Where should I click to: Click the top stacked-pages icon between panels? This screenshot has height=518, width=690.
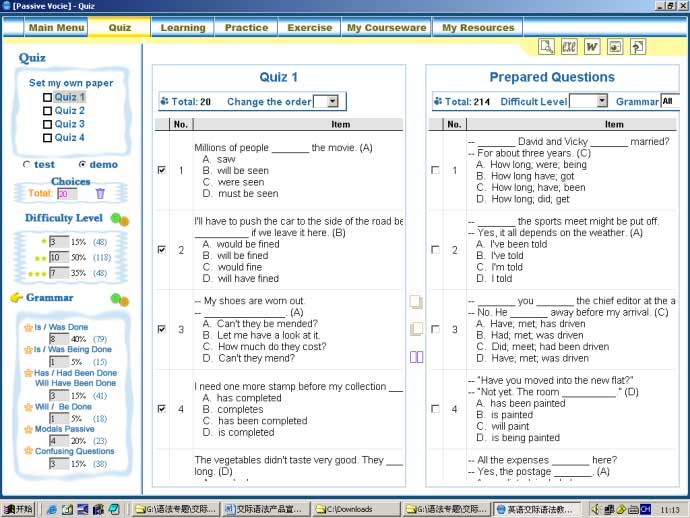tap(416, 301)
